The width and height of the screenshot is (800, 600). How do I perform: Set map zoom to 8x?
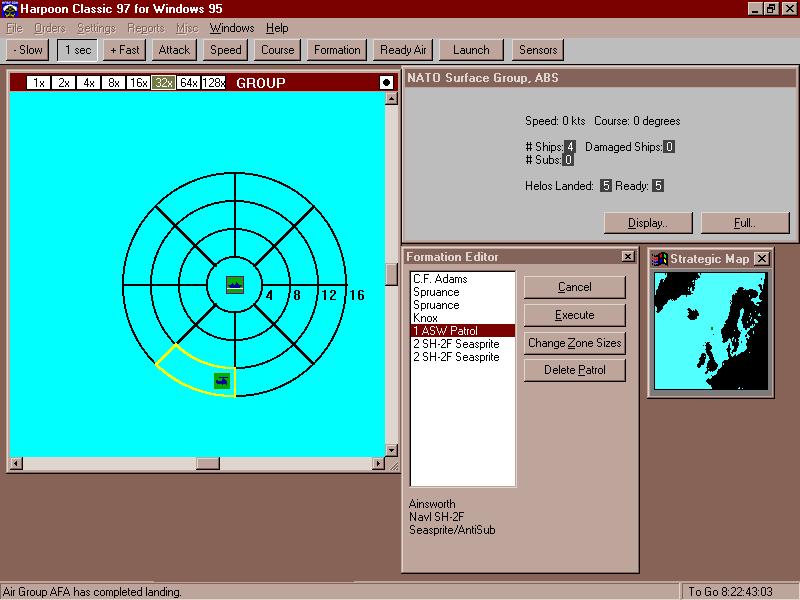pyautogui.click(x=113, y=83)
